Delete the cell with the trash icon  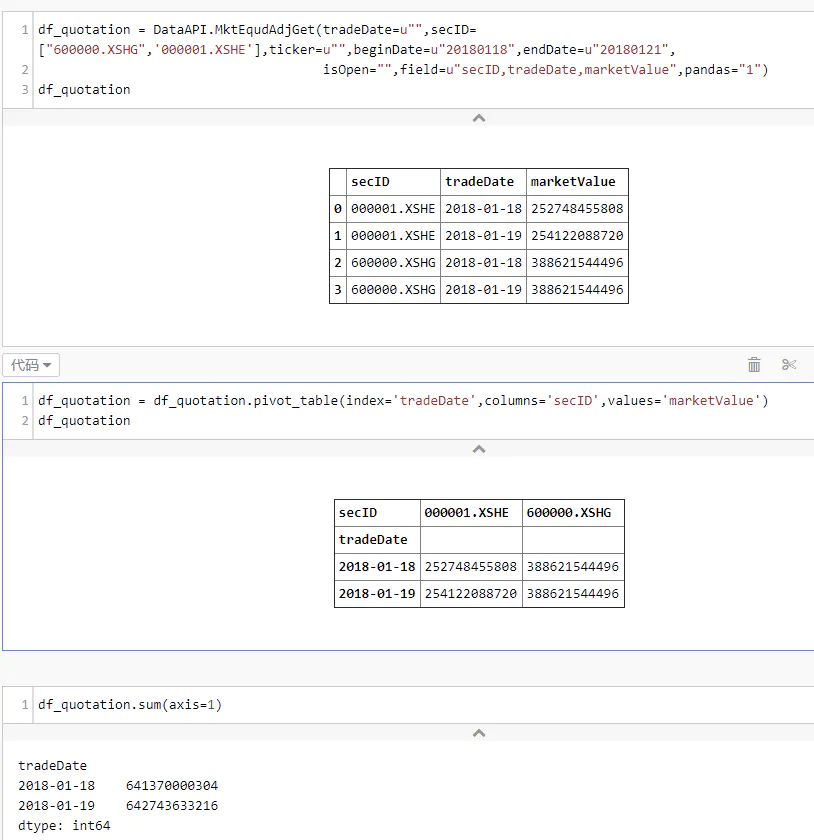tap(754, 365)
